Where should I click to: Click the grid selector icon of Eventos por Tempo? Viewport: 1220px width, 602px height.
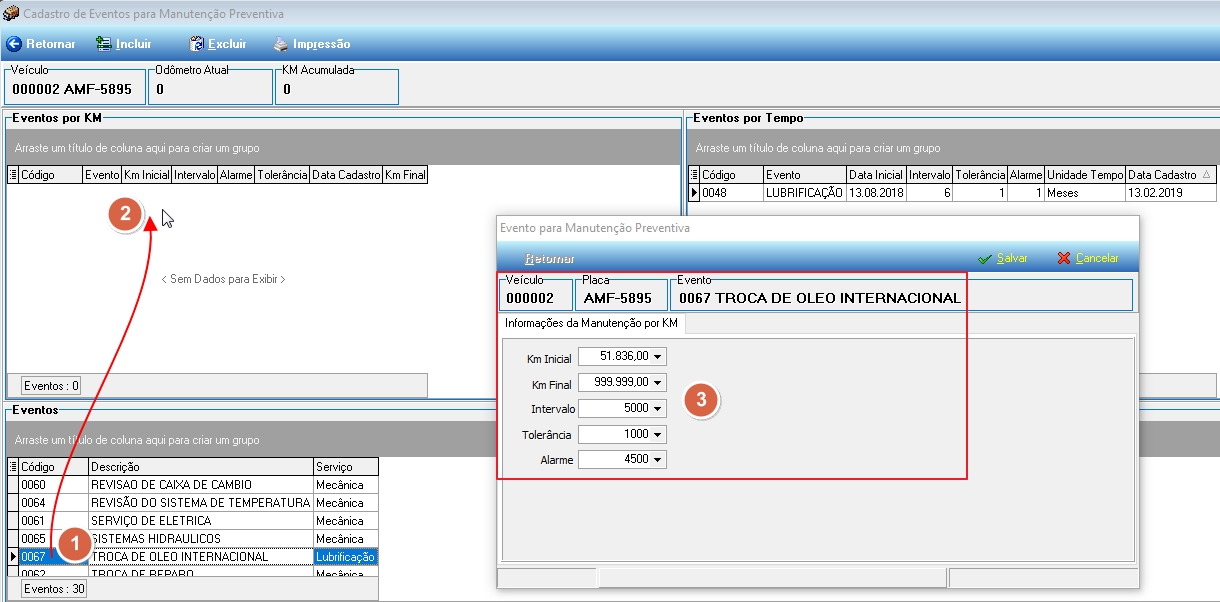[x=695, y=175]
